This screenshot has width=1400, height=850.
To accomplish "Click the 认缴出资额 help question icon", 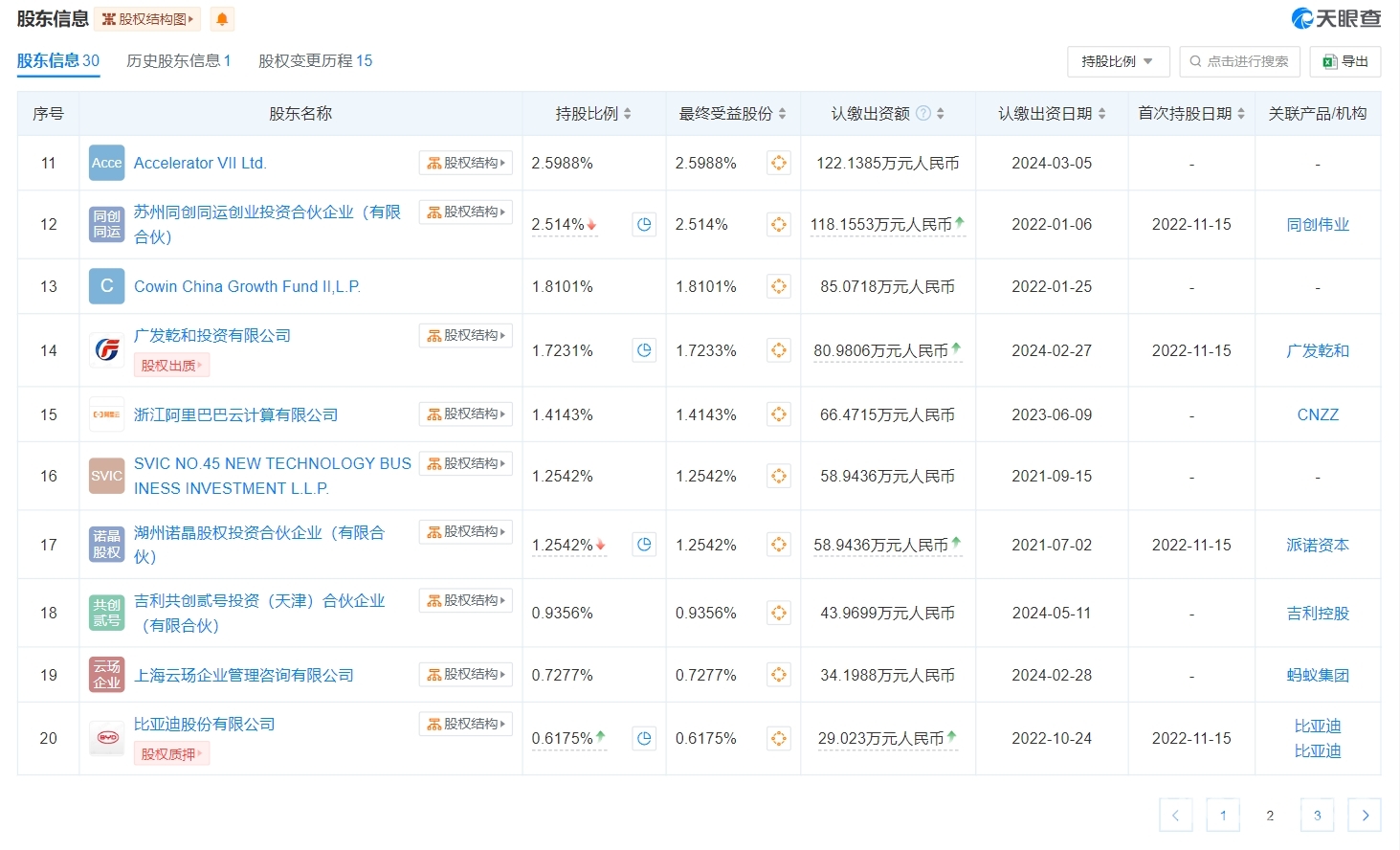I will [x=923, y=113].
